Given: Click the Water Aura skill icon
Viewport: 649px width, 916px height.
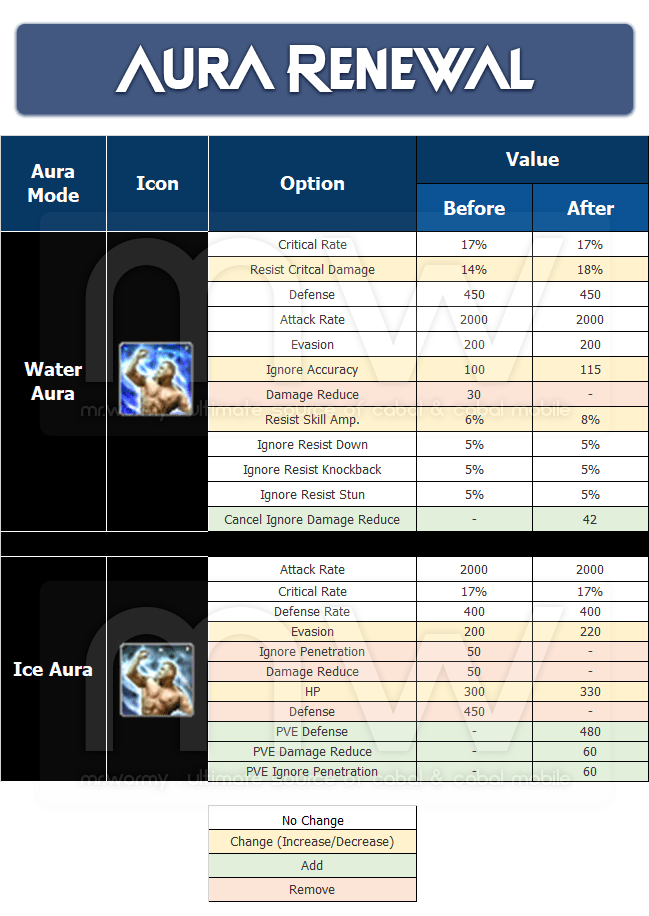Looking at the screenshot, I should [157, 379].
